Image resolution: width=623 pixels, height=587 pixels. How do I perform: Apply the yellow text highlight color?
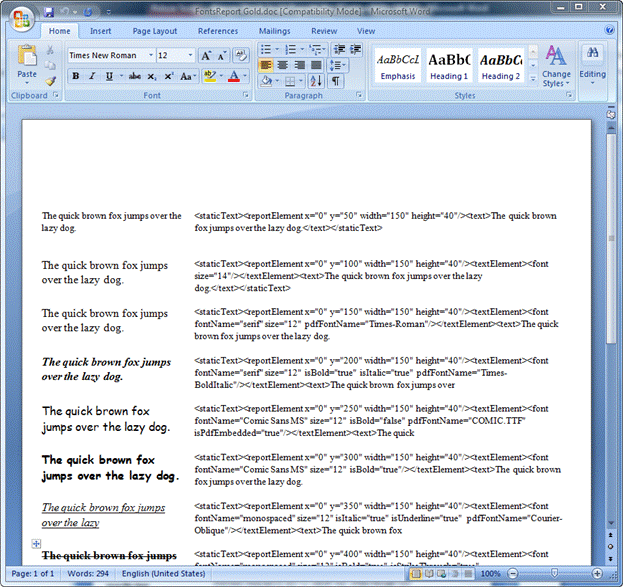coord(210,76)
